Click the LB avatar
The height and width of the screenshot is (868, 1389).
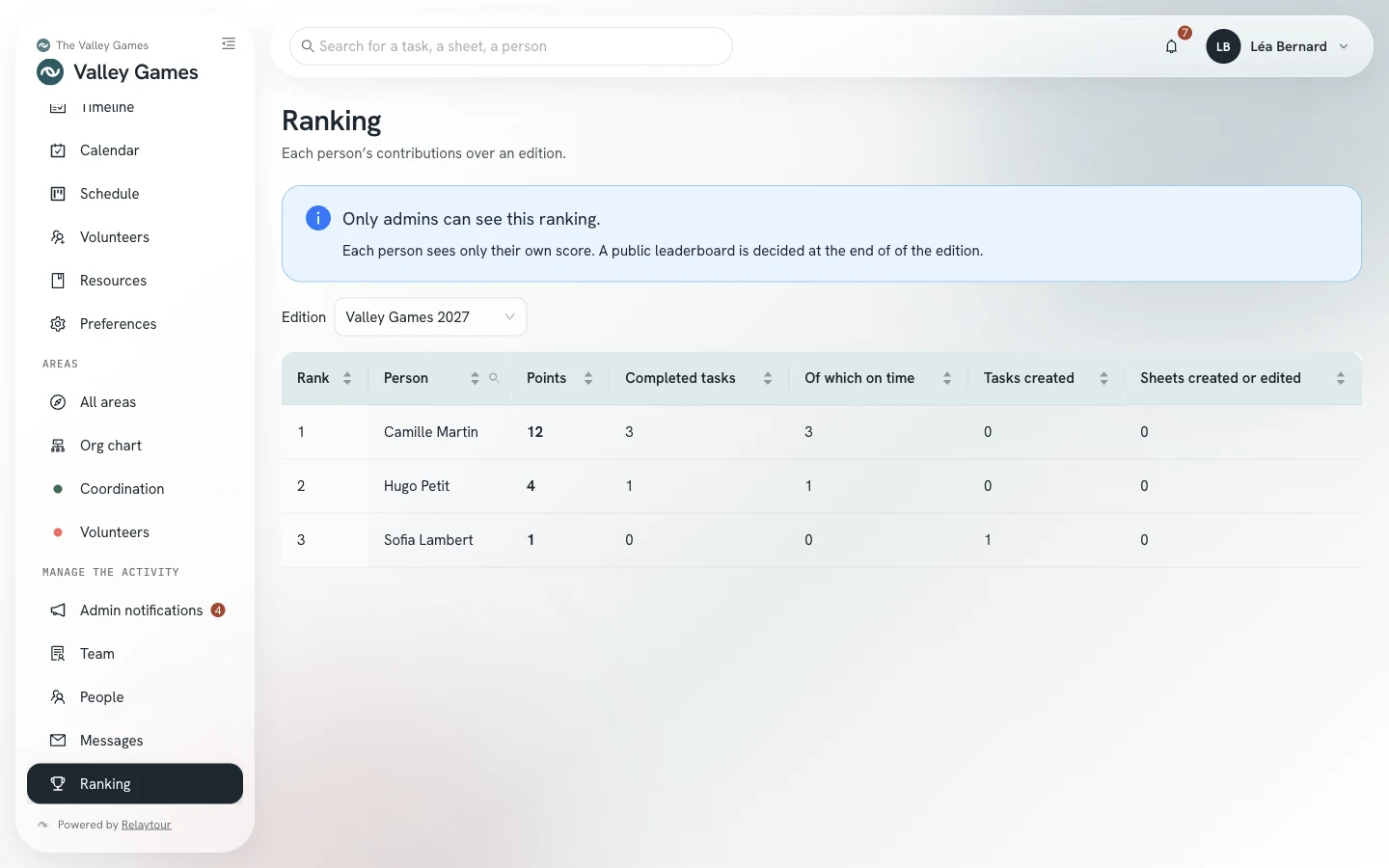click(x=1223, y=46)
